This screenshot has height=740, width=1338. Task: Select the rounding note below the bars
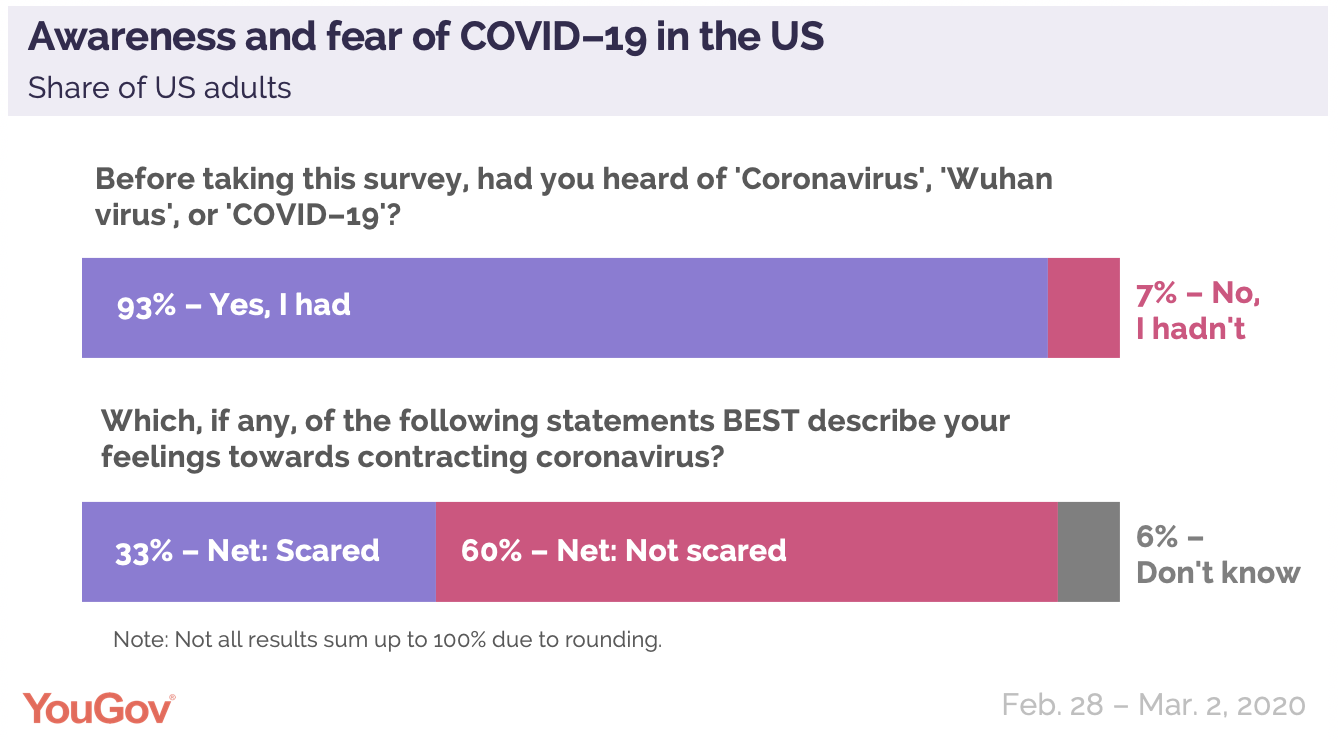coord(387,639)
